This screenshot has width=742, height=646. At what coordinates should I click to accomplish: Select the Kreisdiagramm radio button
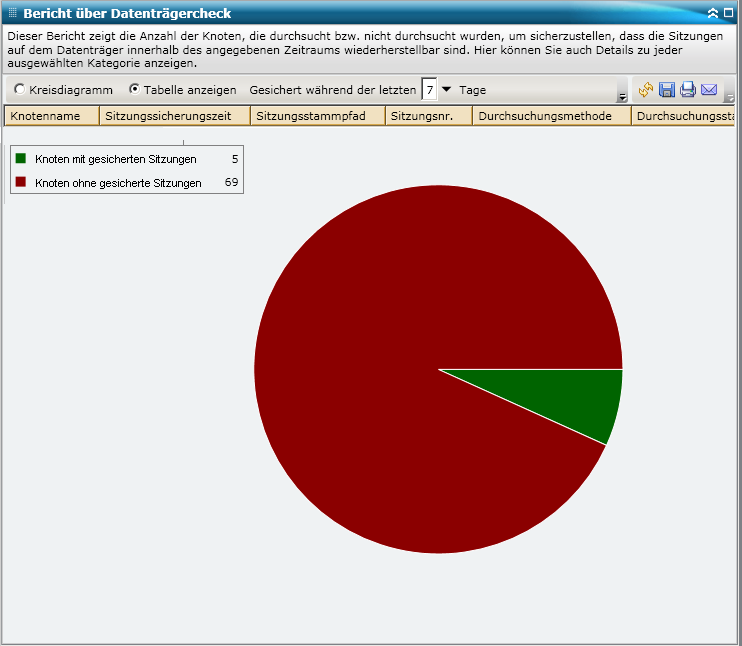19,89
